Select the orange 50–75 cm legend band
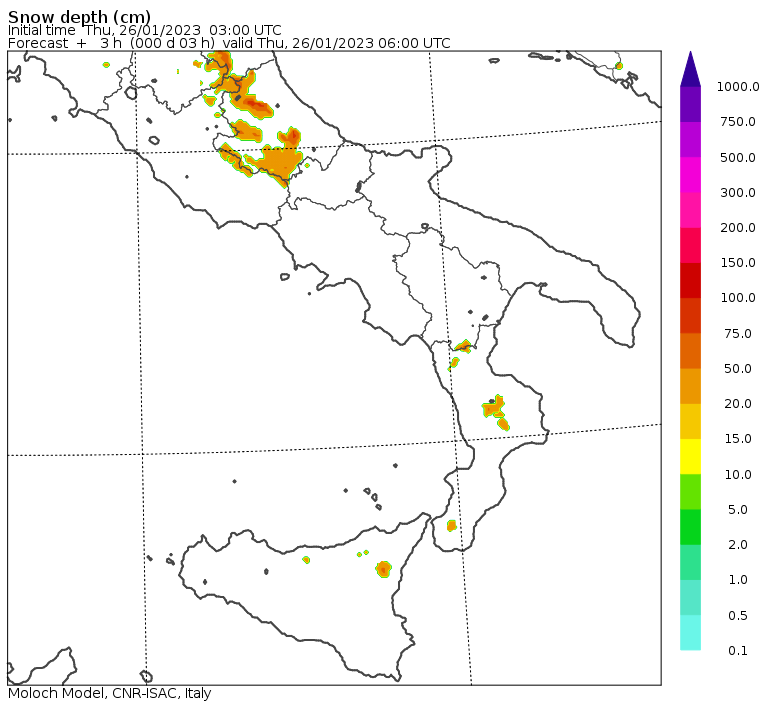 (x=690, y=351)
